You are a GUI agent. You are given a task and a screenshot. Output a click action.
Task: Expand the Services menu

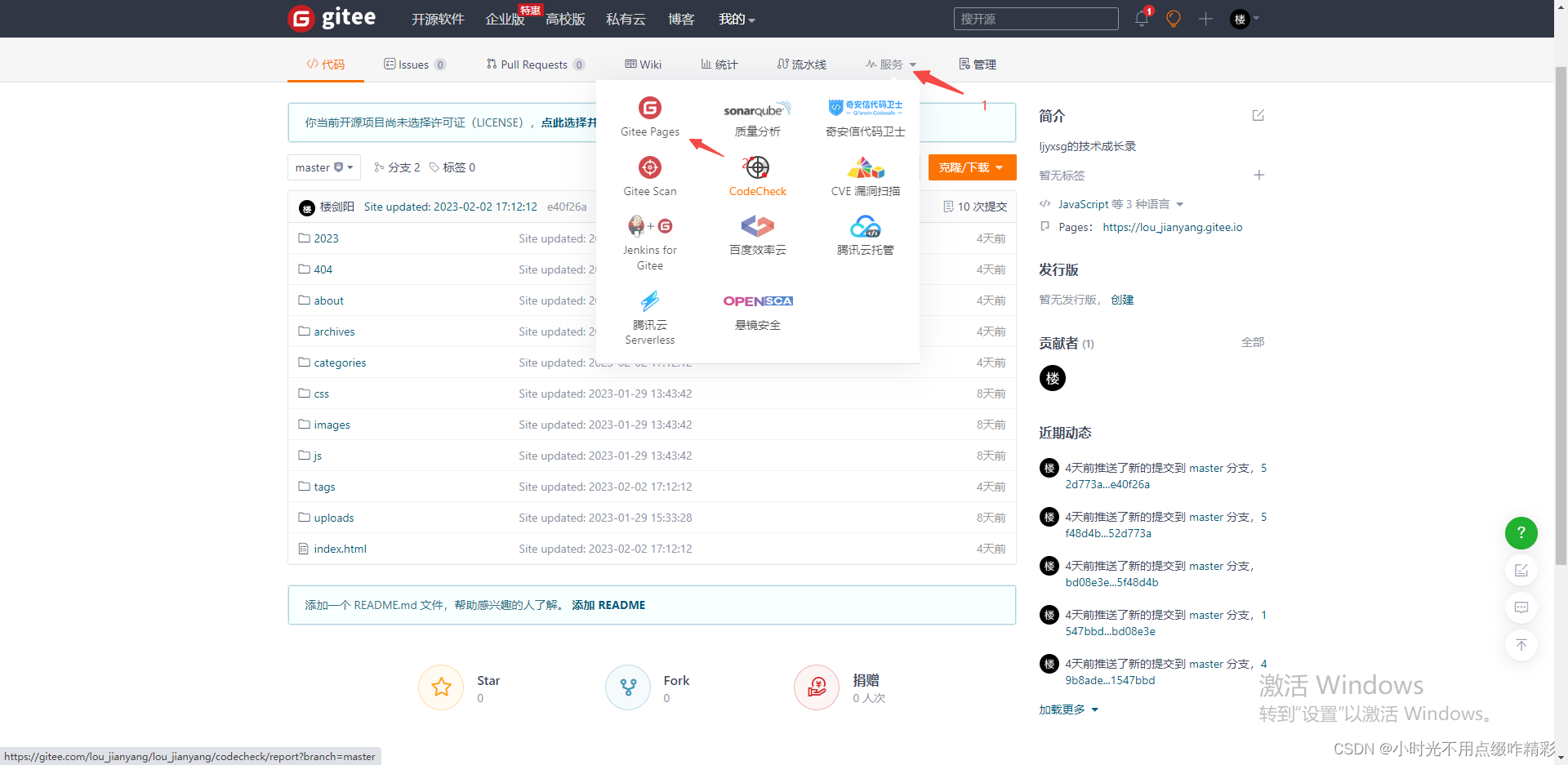click(x=891, y=64)
